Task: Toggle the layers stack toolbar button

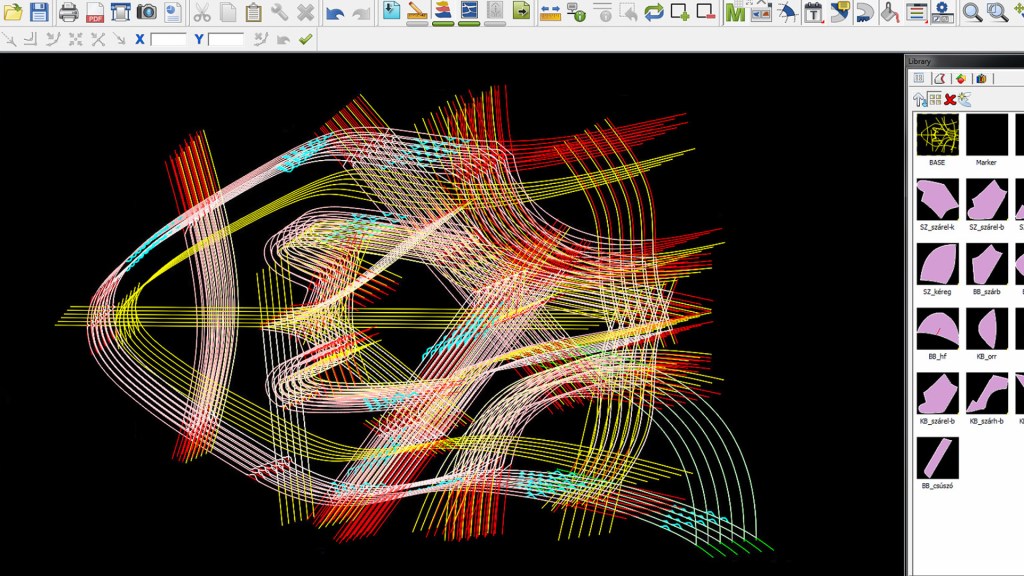Action: [443, 12]
